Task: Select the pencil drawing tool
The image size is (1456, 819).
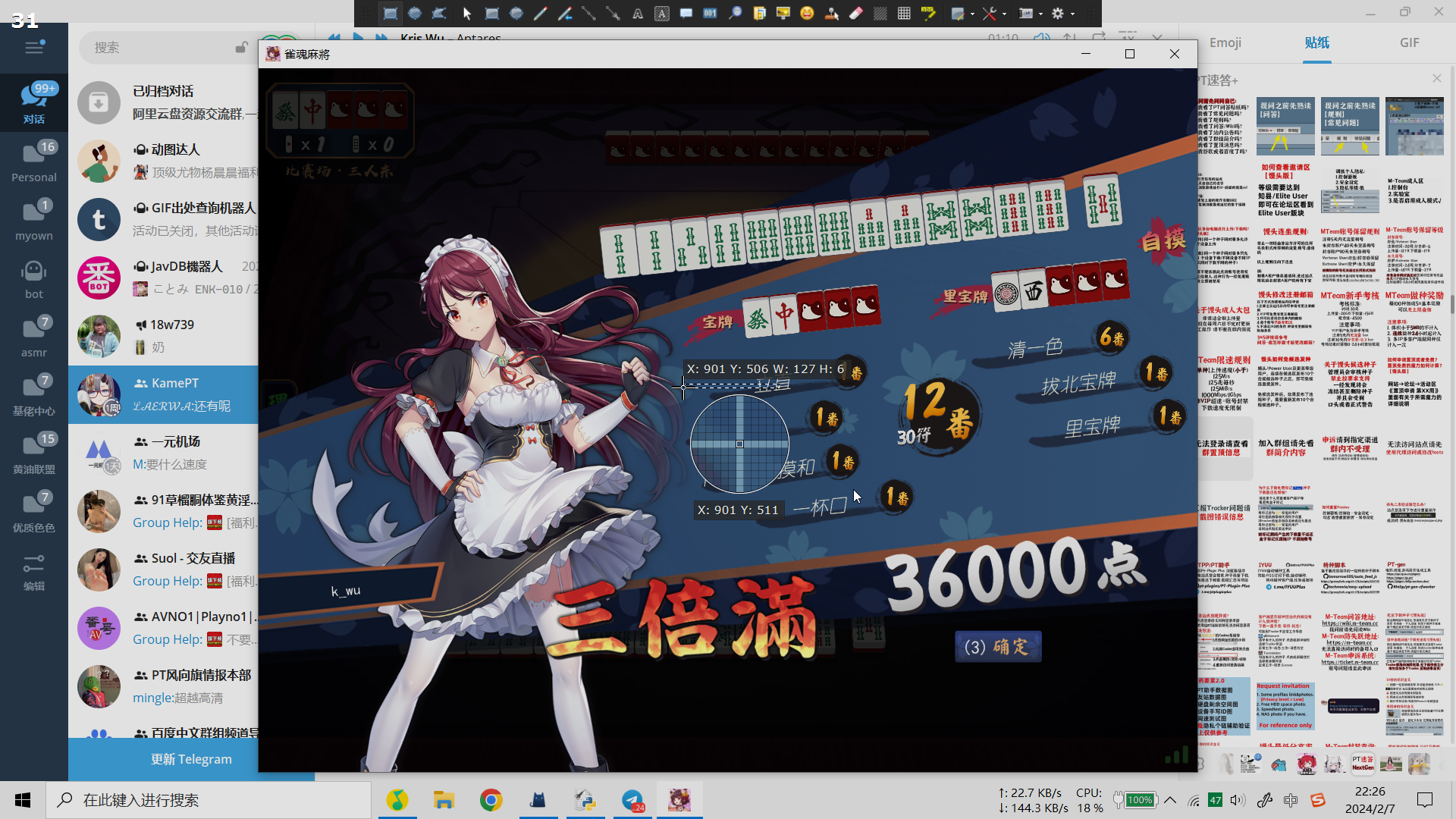Action: (x=540, y=13)
